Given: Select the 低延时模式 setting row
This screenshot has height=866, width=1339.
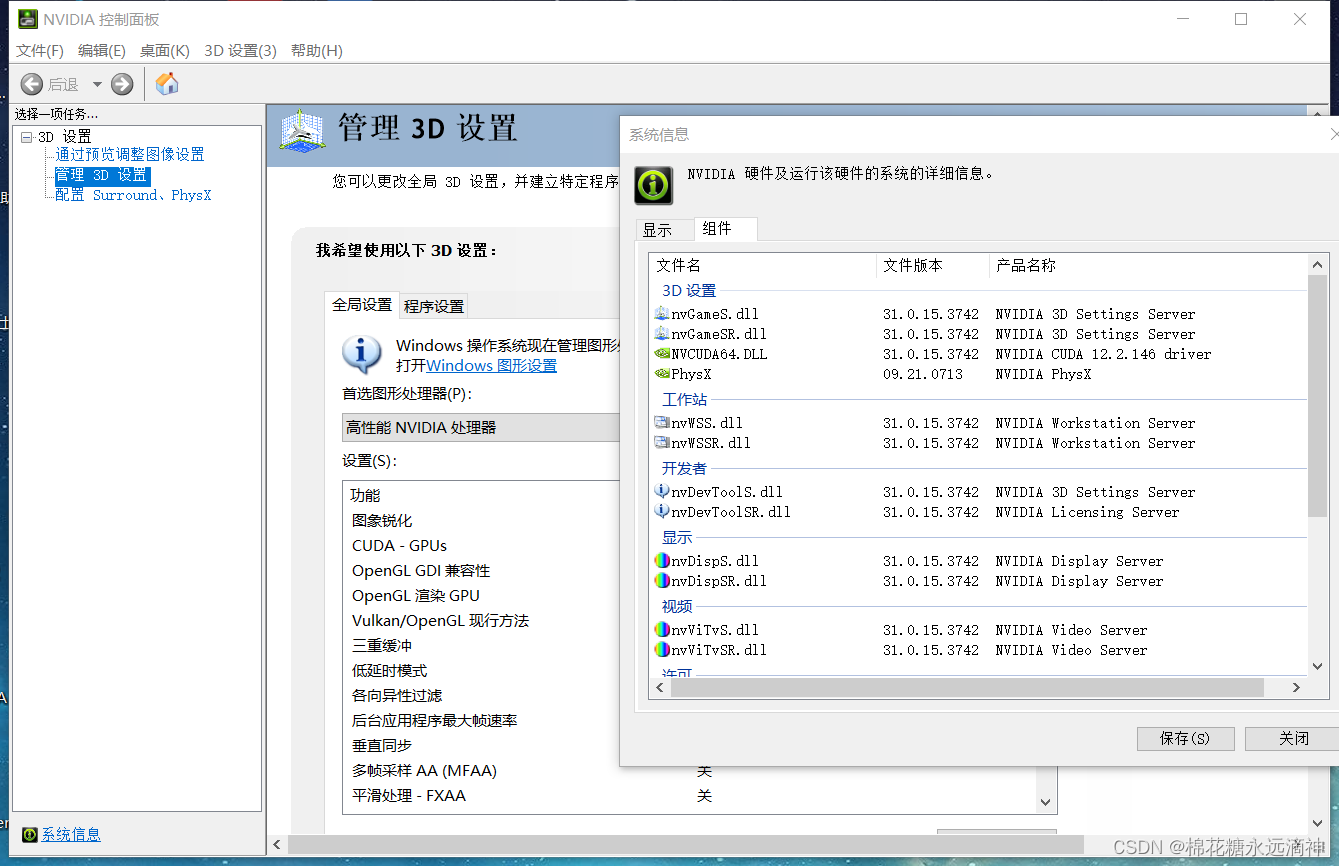Looking at the screenshot, I should click(x=390, y=671).
